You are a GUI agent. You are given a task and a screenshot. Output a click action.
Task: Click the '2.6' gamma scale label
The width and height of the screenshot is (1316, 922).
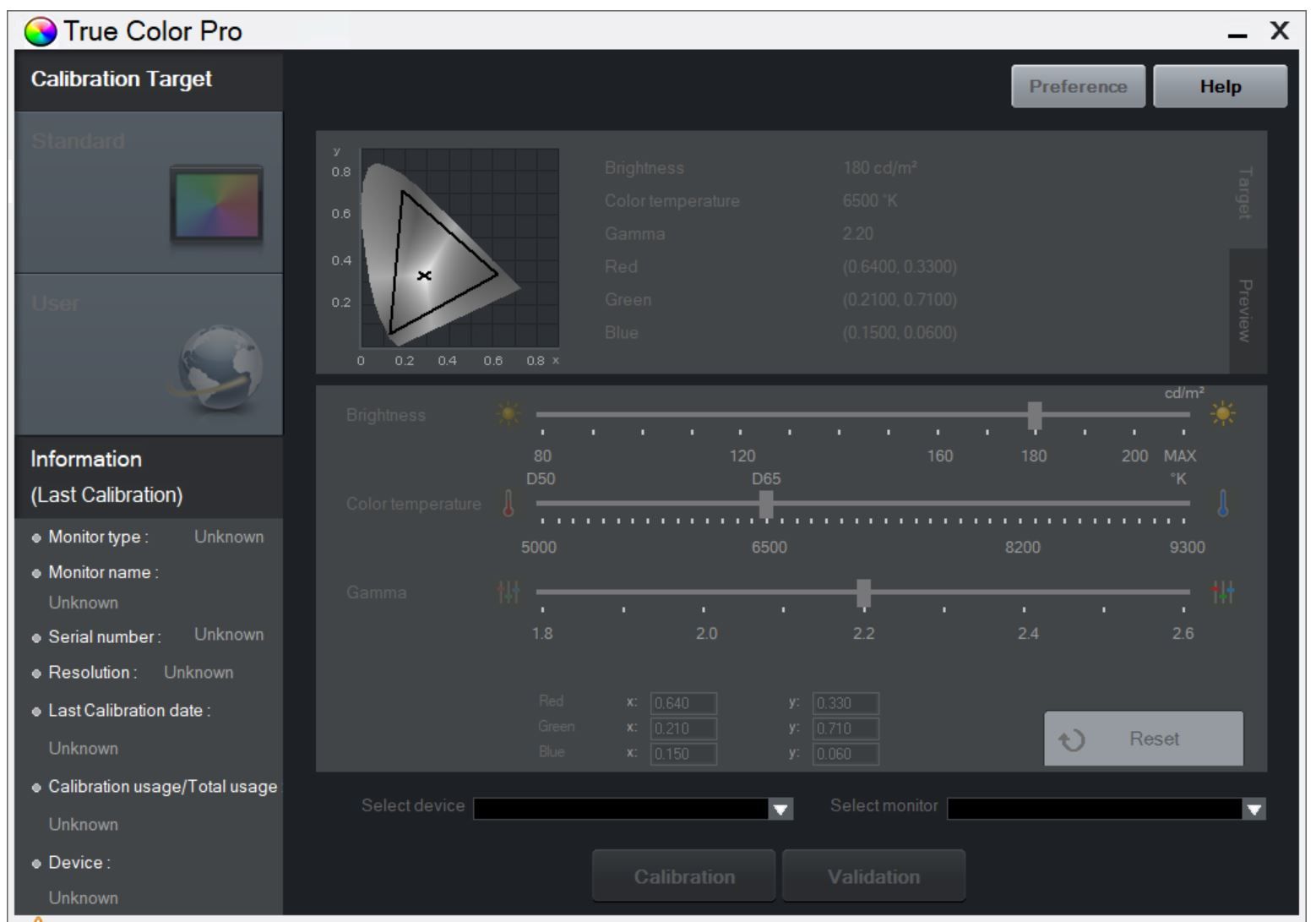[x=1183, y=634]
